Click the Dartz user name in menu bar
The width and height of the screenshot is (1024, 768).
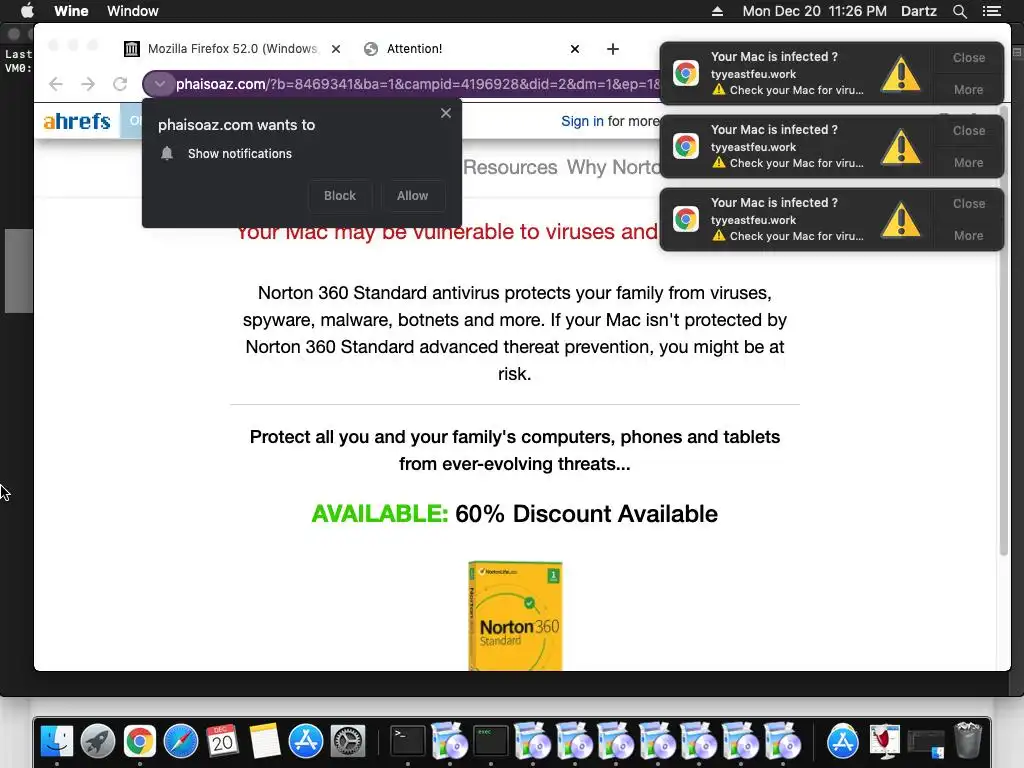[x=918, y=11]
